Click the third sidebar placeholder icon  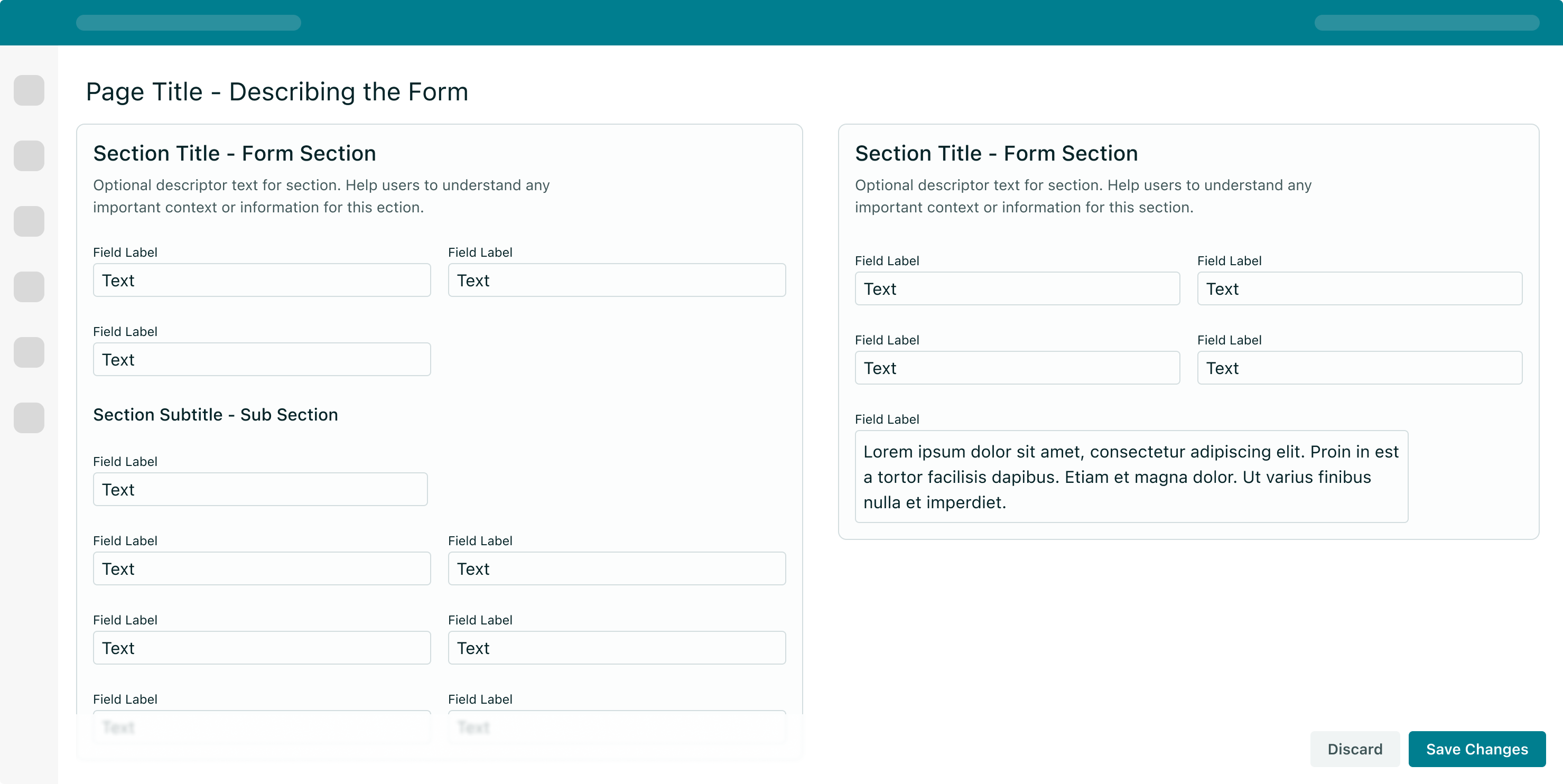pyautogui.click(x=29, y=221)
